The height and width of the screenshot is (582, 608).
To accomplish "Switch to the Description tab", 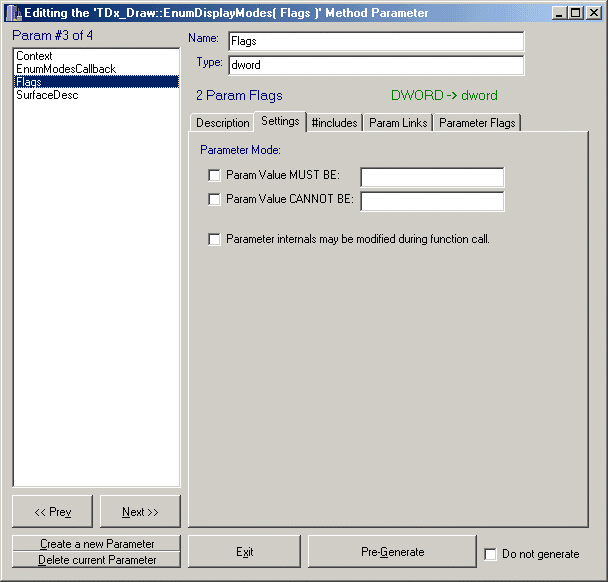I will [222, 123].
